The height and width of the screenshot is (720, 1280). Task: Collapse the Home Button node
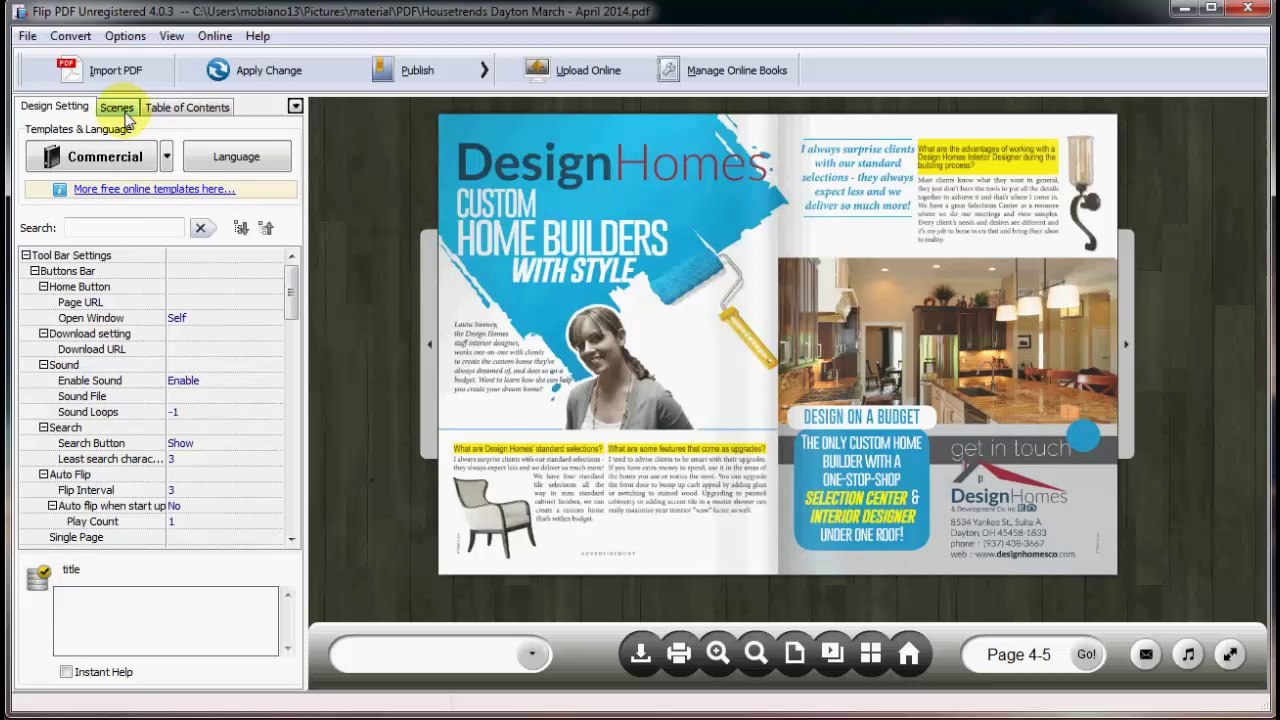click(x=44, y=287)
